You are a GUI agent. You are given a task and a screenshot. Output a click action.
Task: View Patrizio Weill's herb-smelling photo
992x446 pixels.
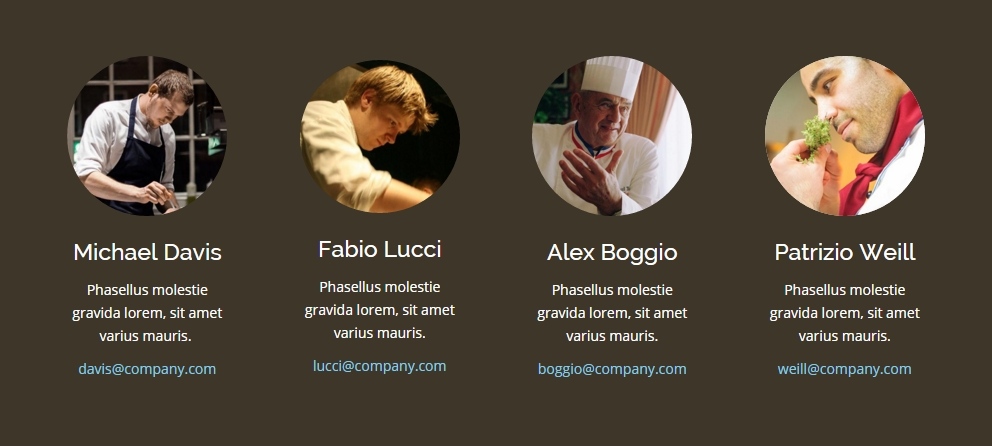tap(845, 136)
